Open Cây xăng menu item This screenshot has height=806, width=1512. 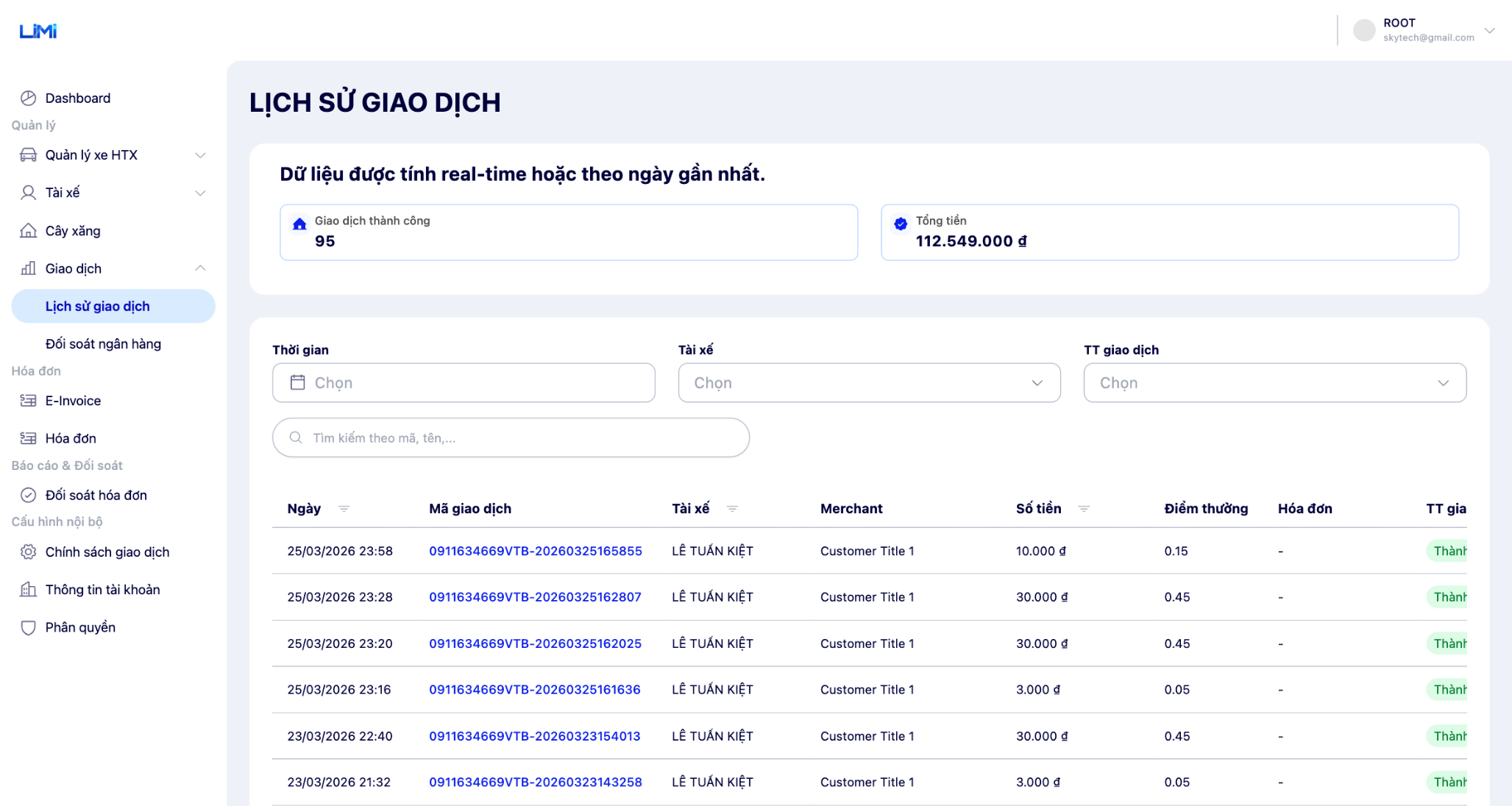(x=113, y=230)
